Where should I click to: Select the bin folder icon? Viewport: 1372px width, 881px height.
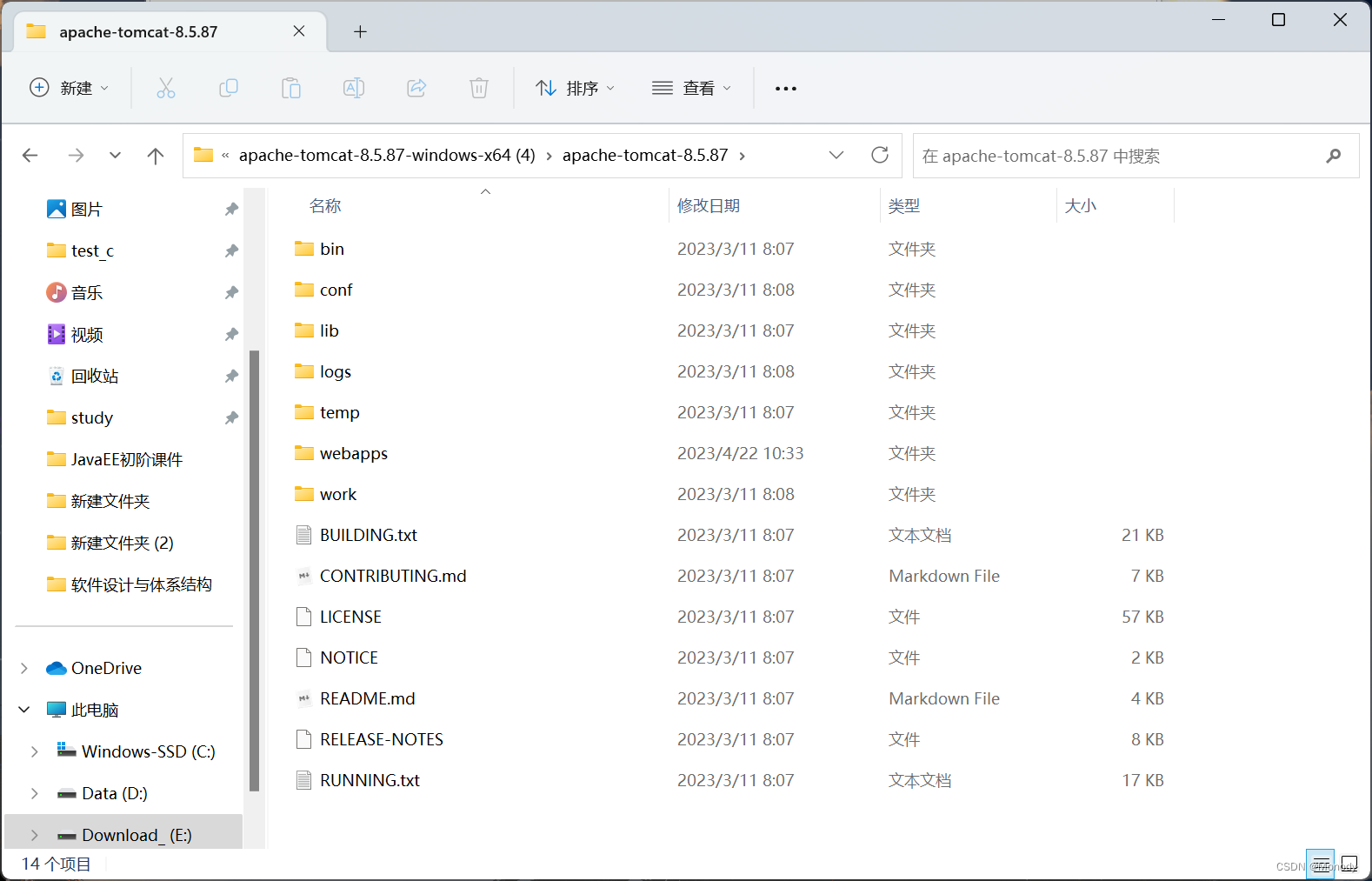[x=304, y=249]
